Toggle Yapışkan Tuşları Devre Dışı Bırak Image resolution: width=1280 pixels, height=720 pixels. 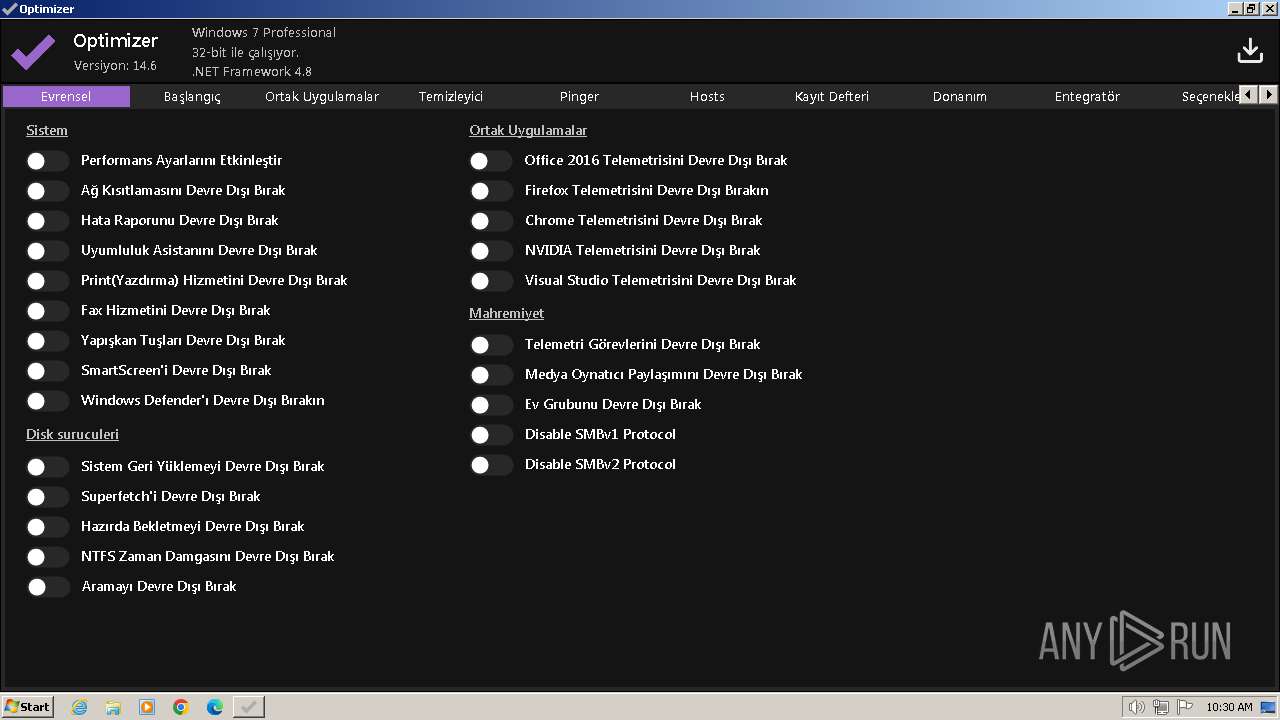pos(47,340)
